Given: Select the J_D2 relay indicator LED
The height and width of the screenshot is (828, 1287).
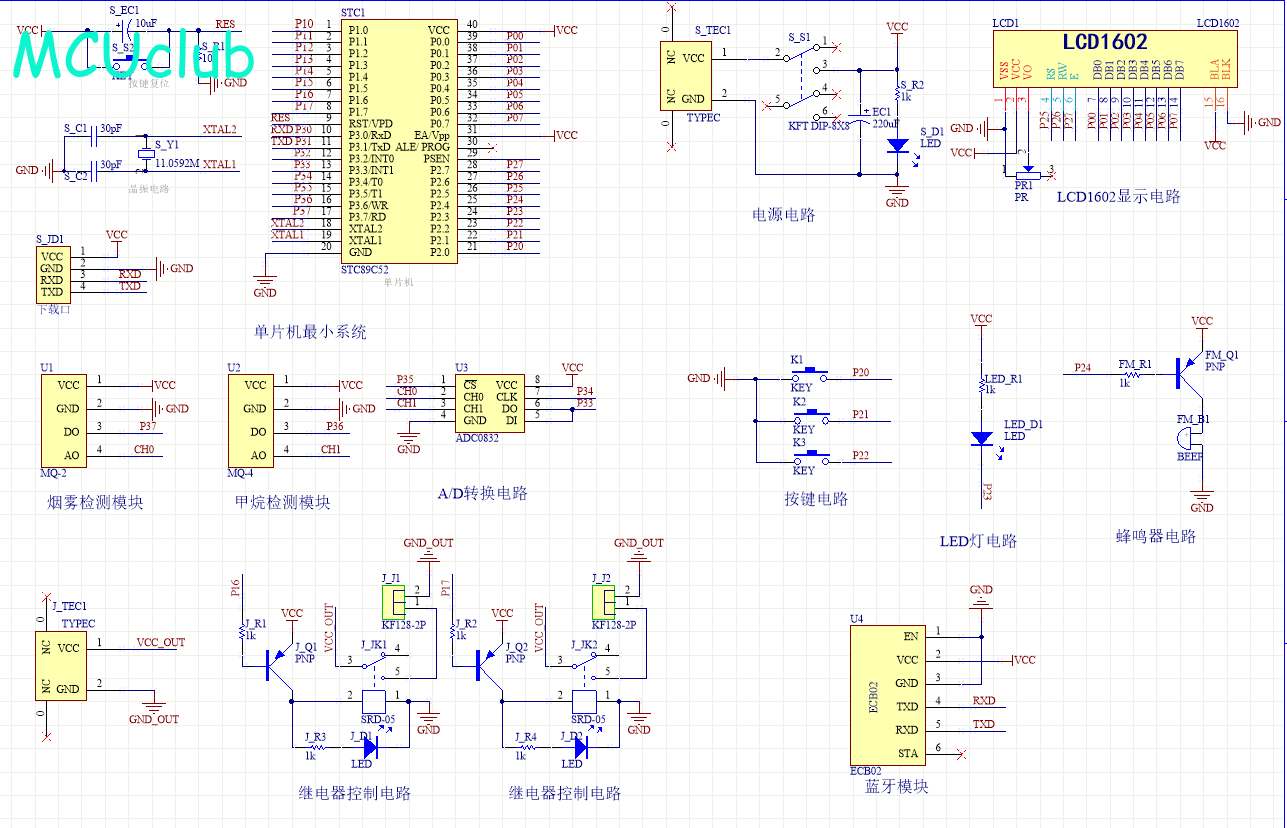Looking at the screenshot, I should pos(577,746).
